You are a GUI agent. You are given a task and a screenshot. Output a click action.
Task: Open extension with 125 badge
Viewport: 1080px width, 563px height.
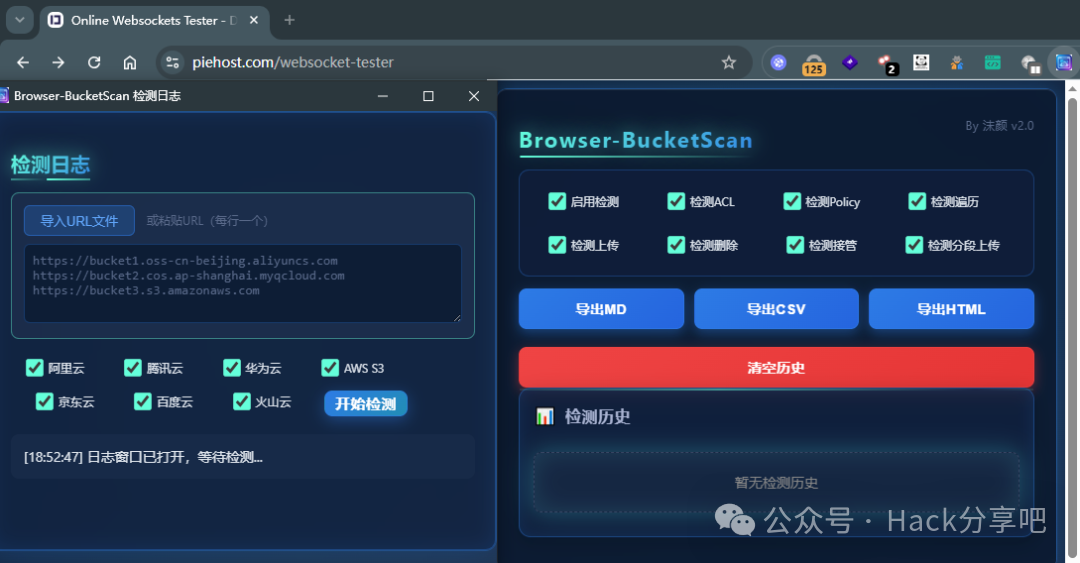click(813, 64)
